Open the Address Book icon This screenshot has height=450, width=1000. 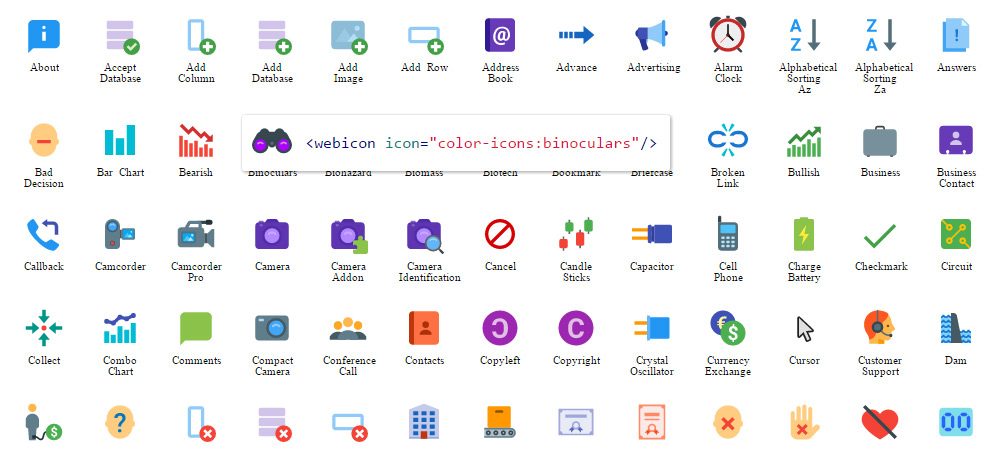click(500, 35)
